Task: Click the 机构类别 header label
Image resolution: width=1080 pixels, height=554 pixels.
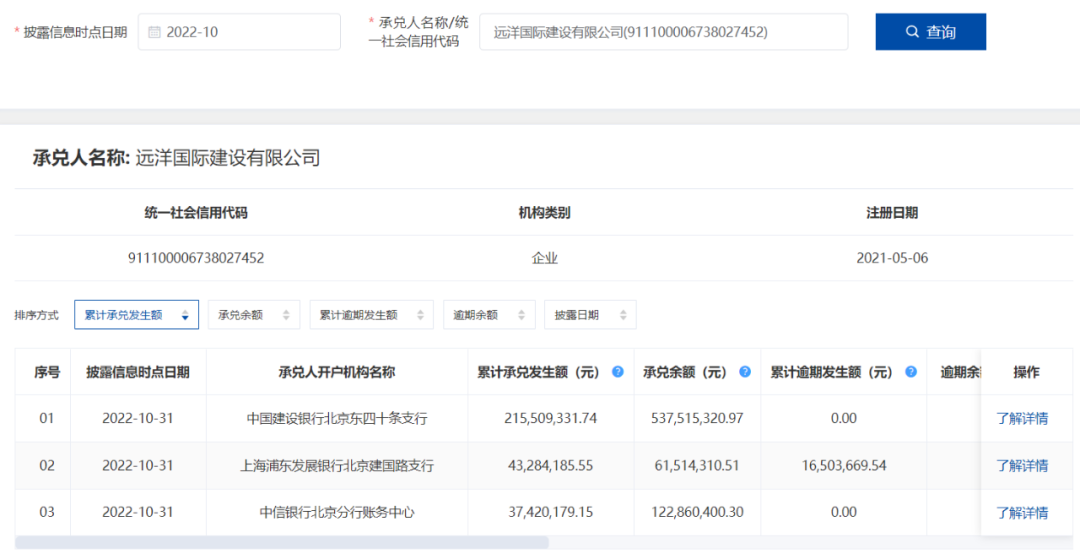Action: pos(544,213)
